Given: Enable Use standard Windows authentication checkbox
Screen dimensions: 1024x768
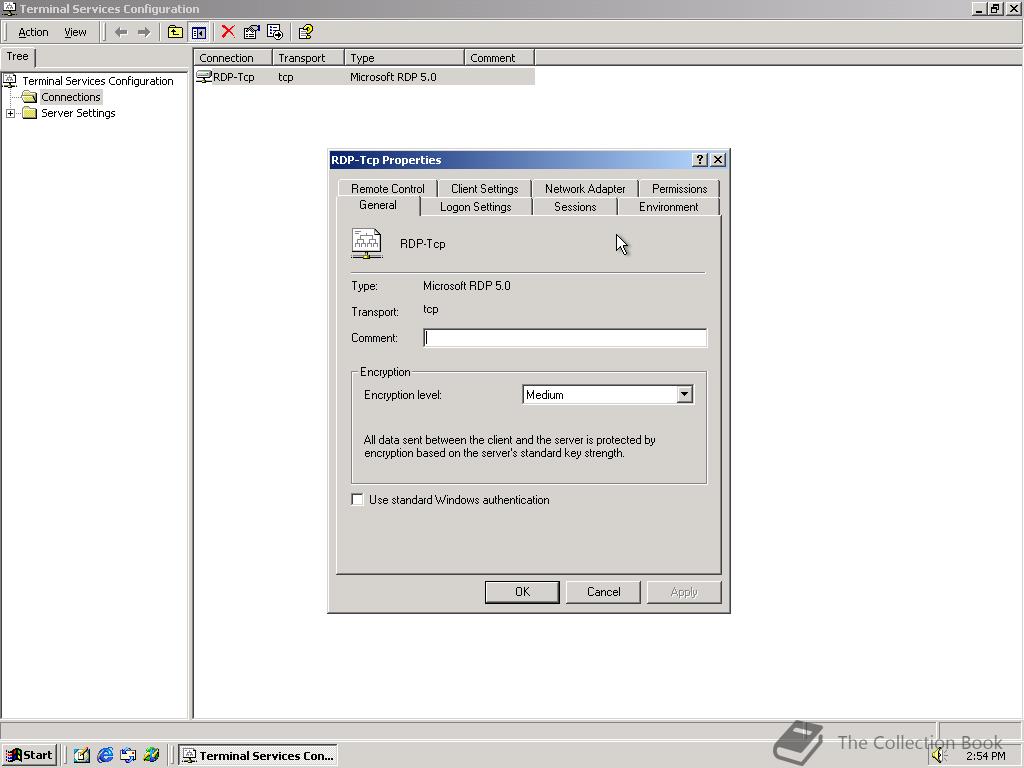Looking at the screenshot, I should (357, 500).
